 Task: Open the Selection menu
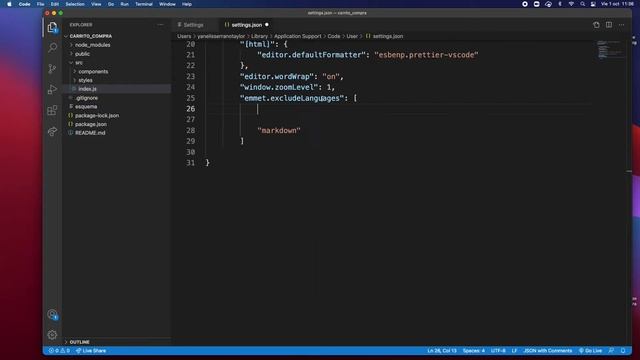(x=75, y=4)
